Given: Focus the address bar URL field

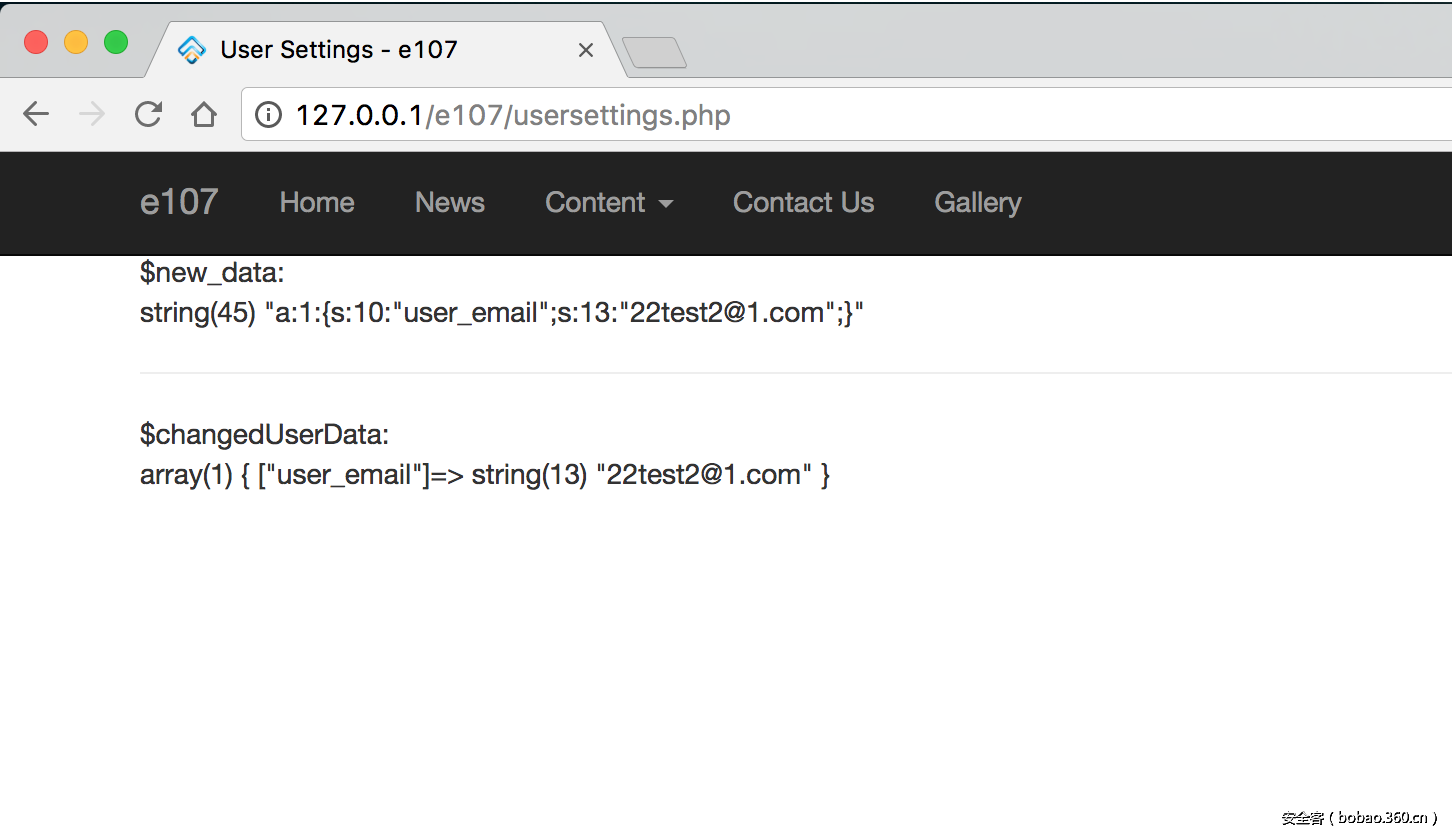Looking at the screenshot, I should click(800, 115).
